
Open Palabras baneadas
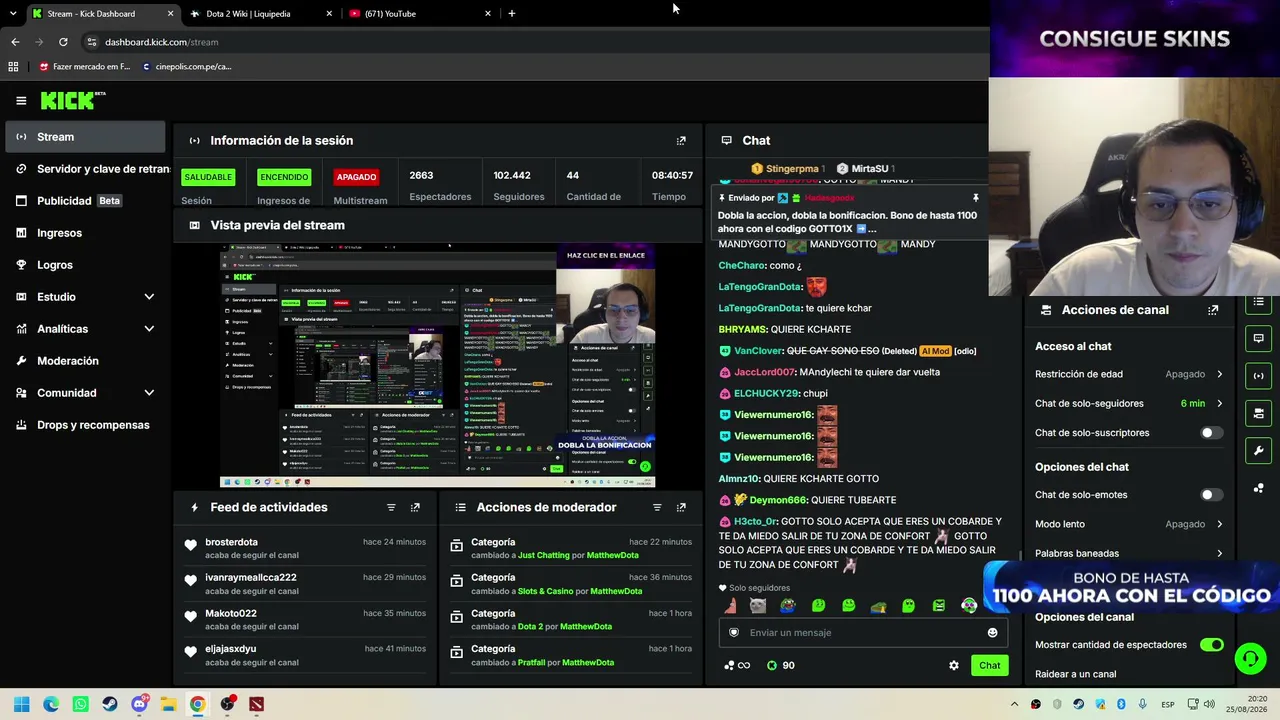(1129, 553)
